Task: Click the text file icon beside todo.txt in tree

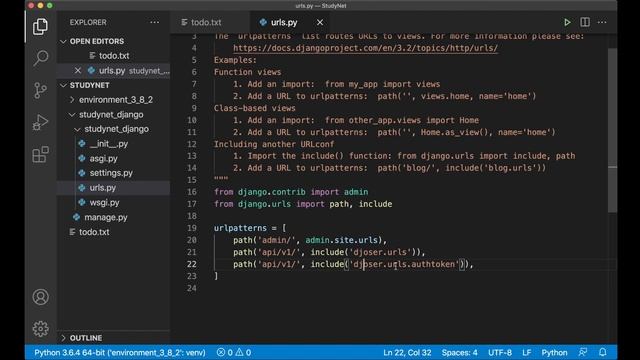Action: pos(72,232)
